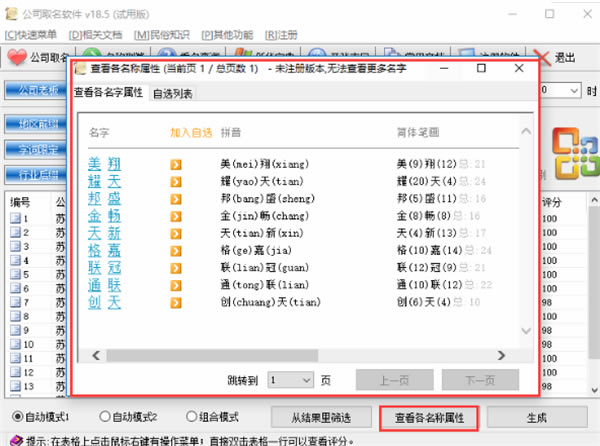Click the row 13 document icon in results

click(16, 386)
